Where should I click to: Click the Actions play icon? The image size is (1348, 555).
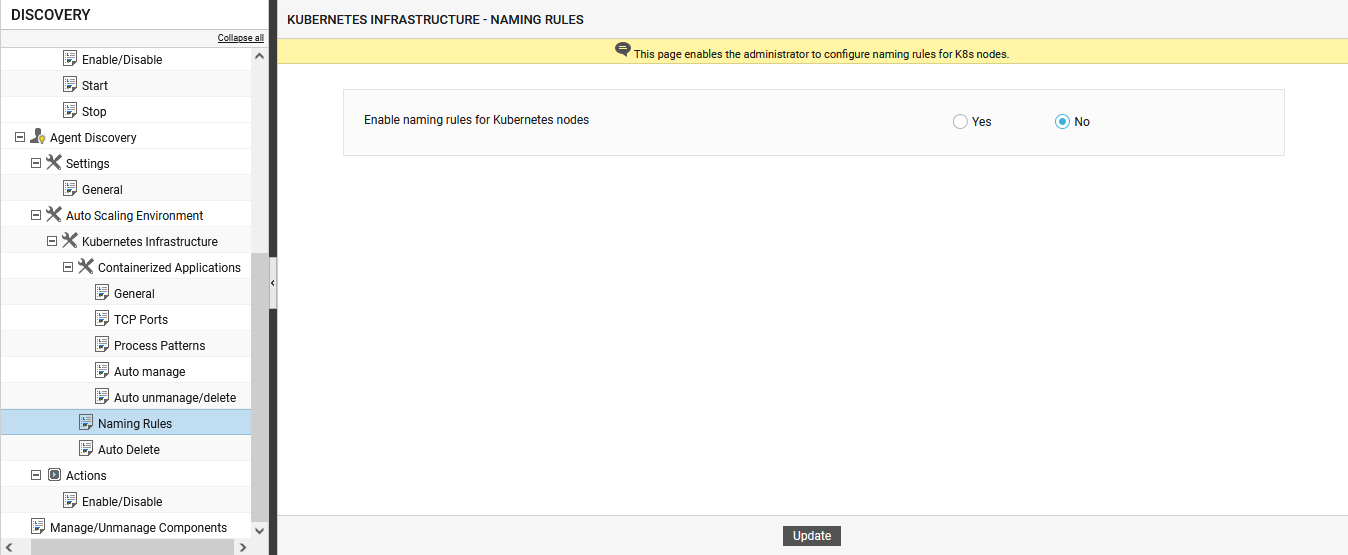54,475
